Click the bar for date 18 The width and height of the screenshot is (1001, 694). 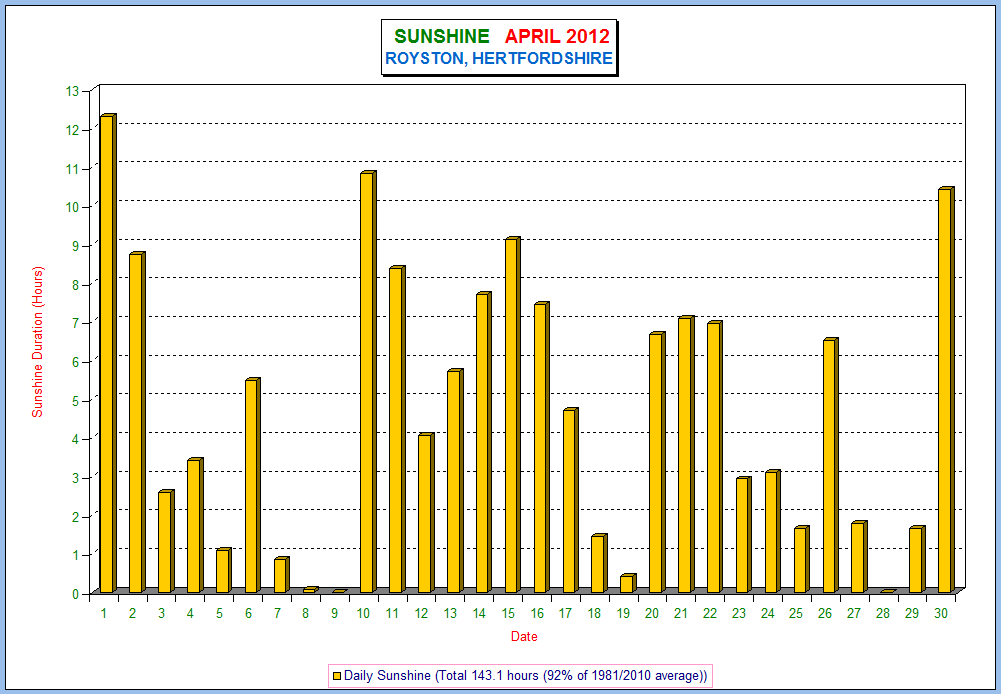coord(599,563)
